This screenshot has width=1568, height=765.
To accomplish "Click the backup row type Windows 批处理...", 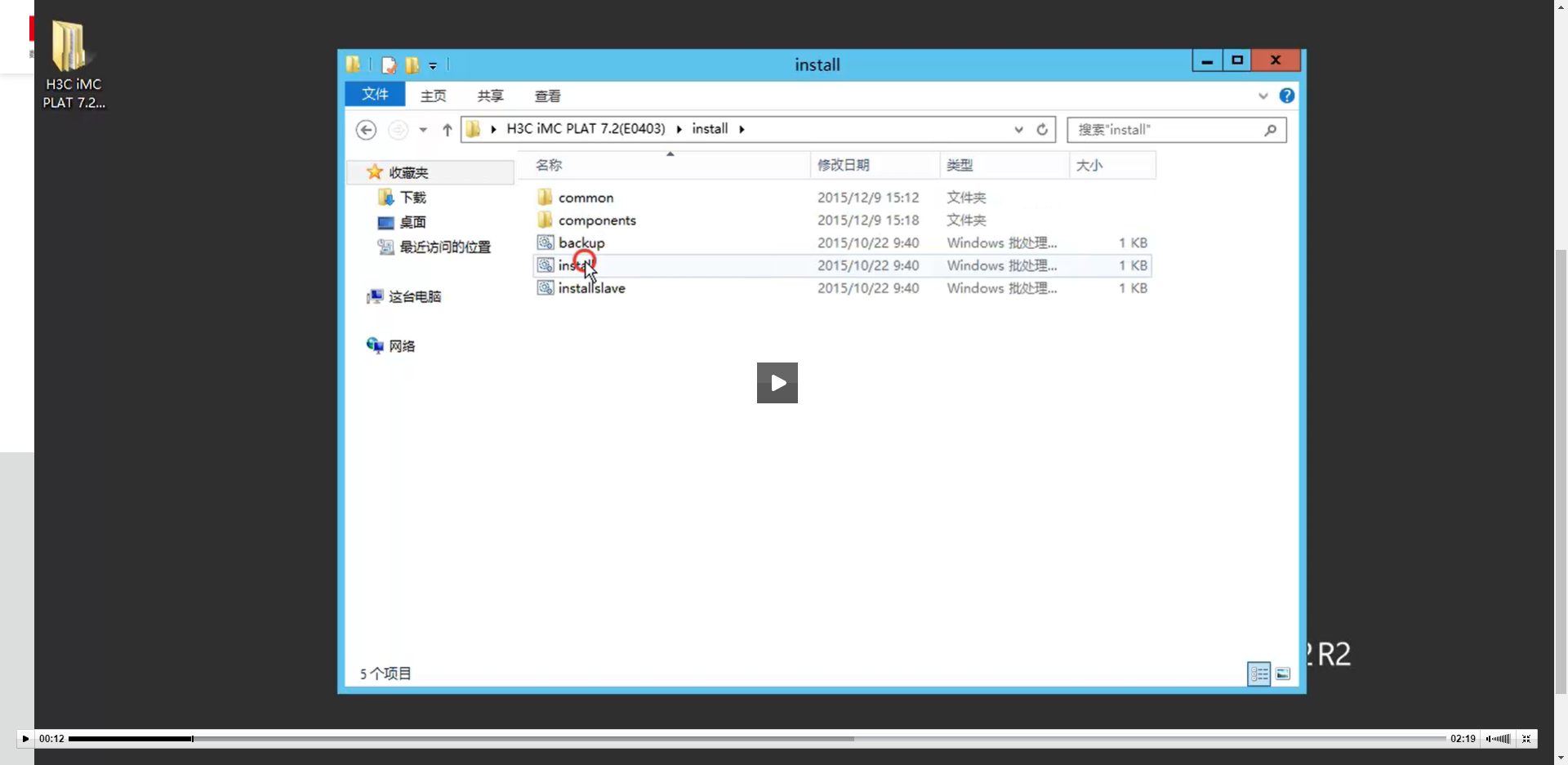I will click(x=1002, y=243).
